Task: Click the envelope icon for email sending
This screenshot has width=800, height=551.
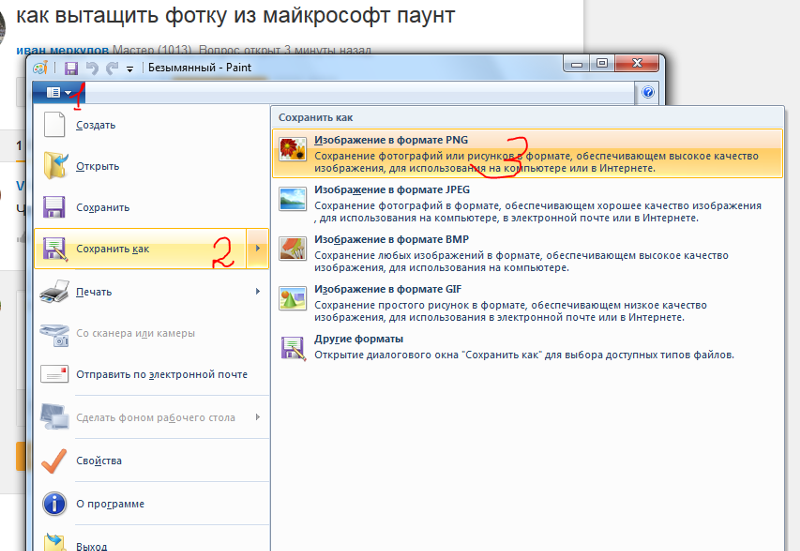Action: (x=54, y=374)
